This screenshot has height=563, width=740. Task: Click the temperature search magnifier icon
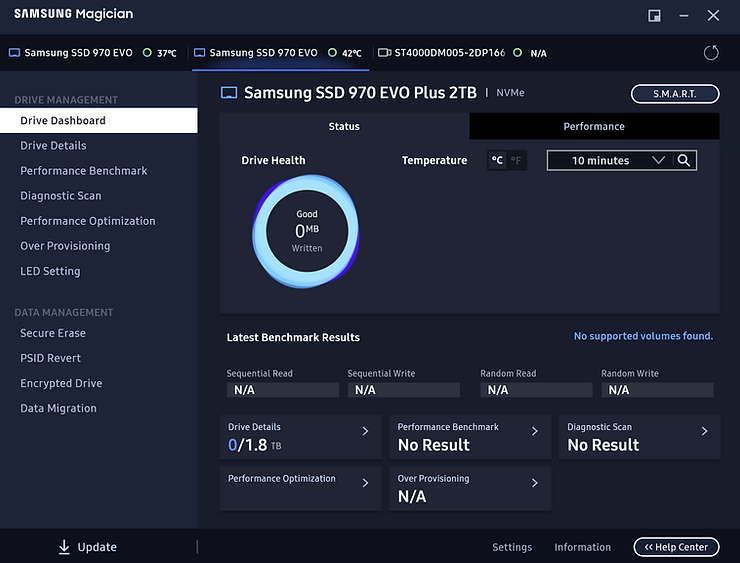[684, 160]
